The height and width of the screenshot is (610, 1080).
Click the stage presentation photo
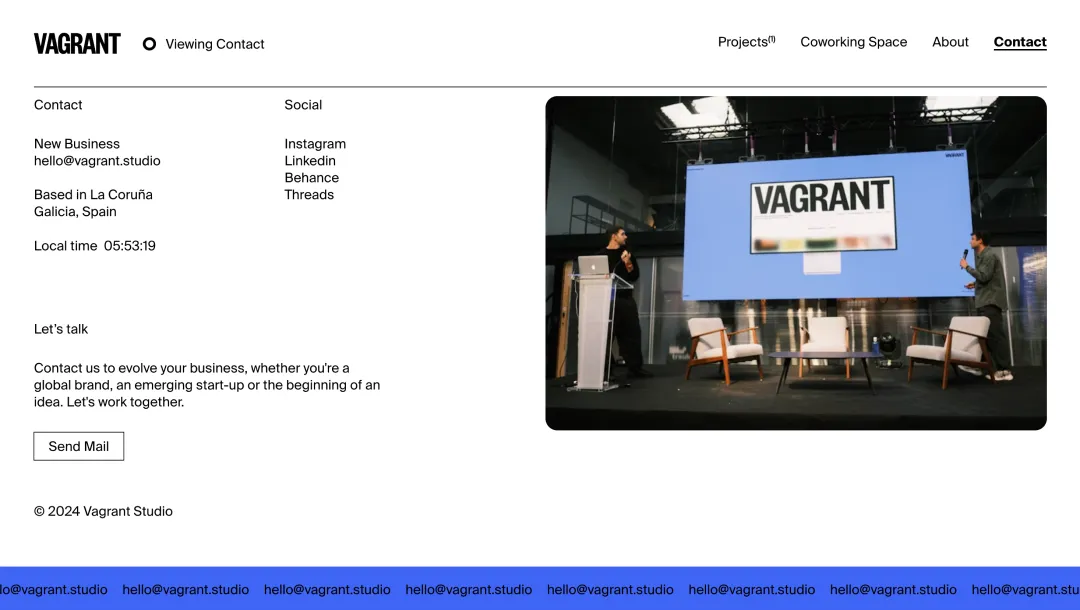[x=795, y=263]
